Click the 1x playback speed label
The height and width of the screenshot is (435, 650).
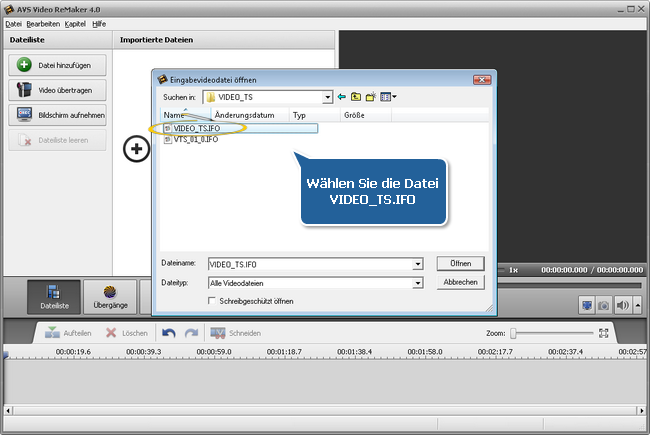point(514,270)
